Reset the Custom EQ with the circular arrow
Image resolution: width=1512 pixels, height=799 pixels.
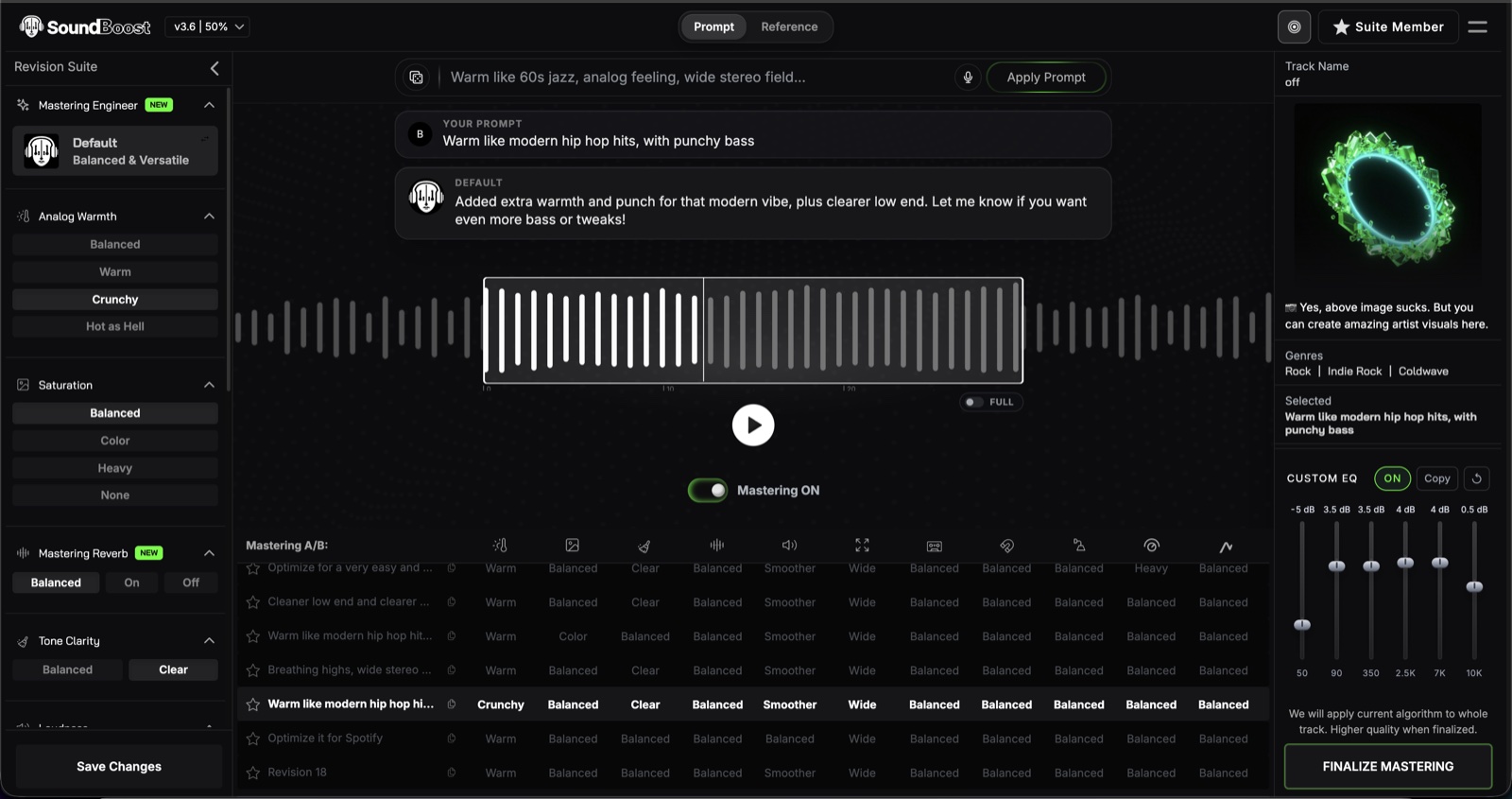coord(1477,478)
